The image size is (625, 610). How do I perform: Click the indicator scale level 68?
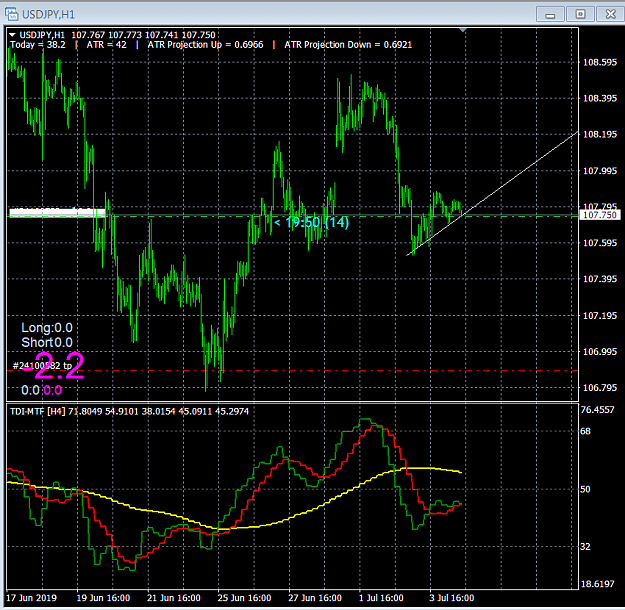pyautogui.click(x=585, y=431)
